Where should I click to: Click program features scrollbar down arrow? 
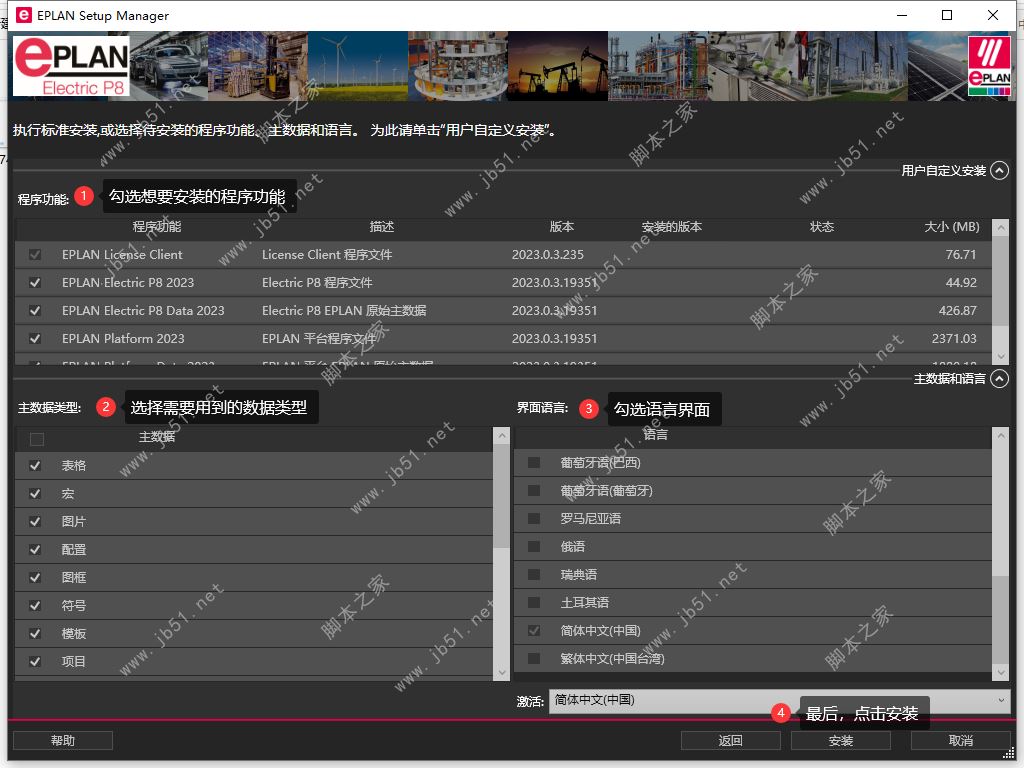[x=1000, y=357]
